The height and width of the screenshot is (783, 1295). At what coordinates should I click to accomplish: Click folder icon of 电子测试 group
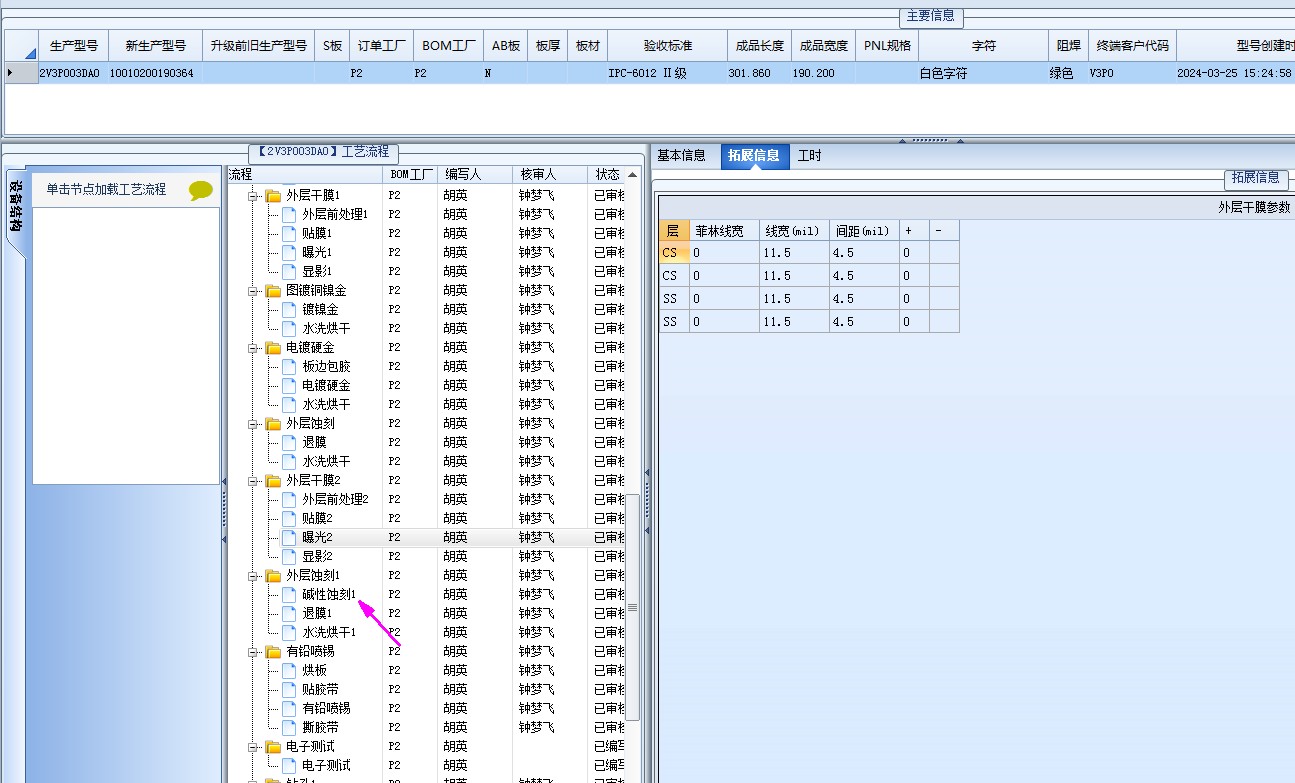273,746
